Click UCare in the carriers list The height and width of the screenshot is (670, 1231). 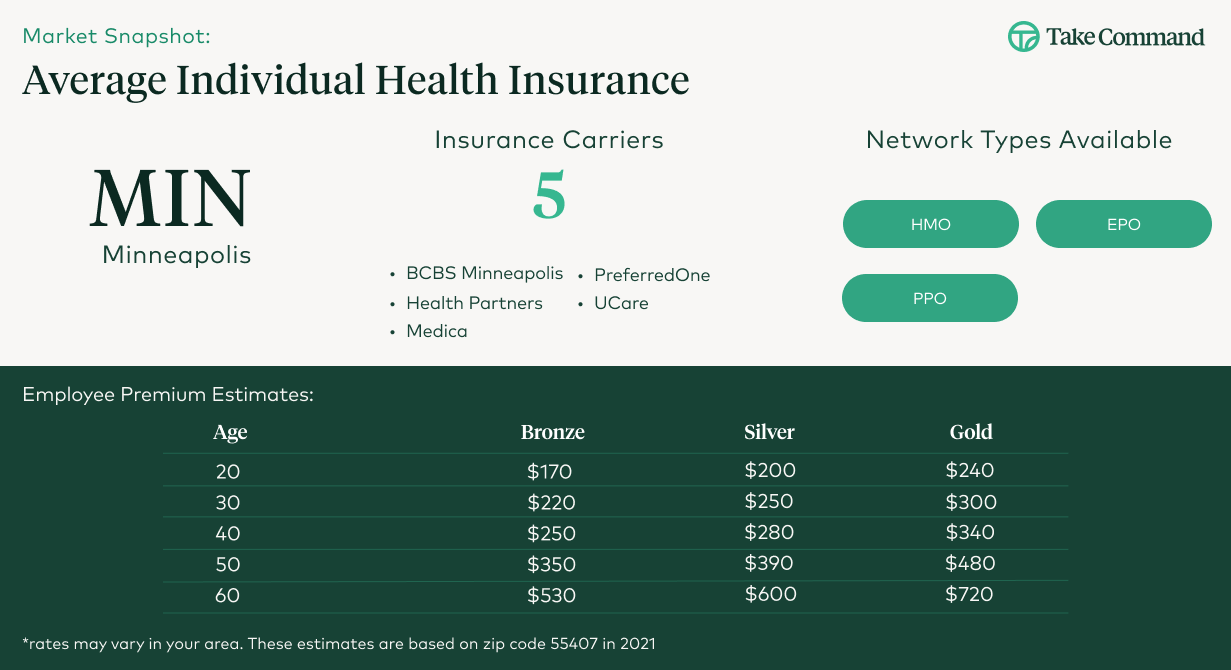coord(621,303)
